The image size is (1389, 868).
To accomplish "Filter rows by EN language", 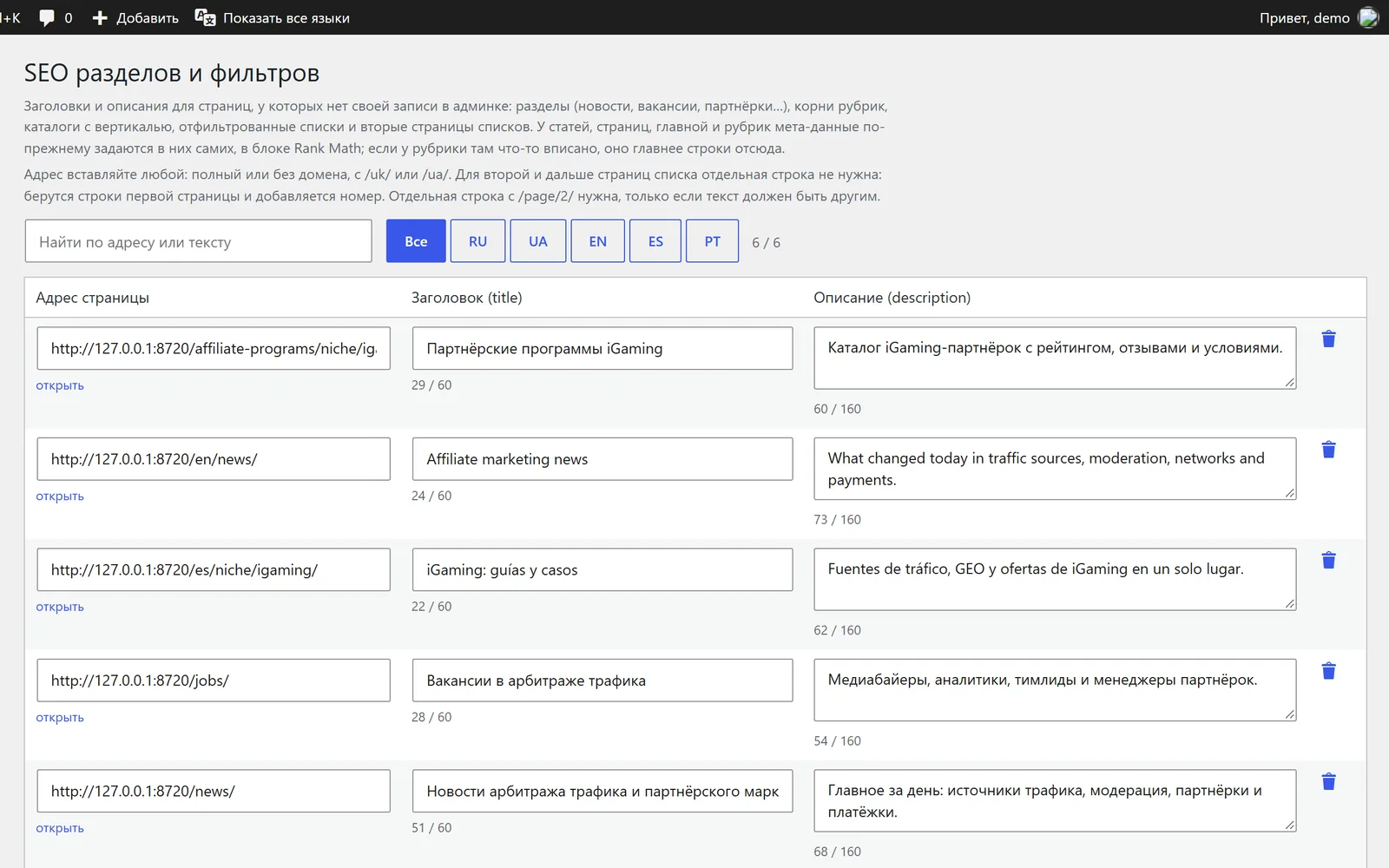I will (598, 241).
